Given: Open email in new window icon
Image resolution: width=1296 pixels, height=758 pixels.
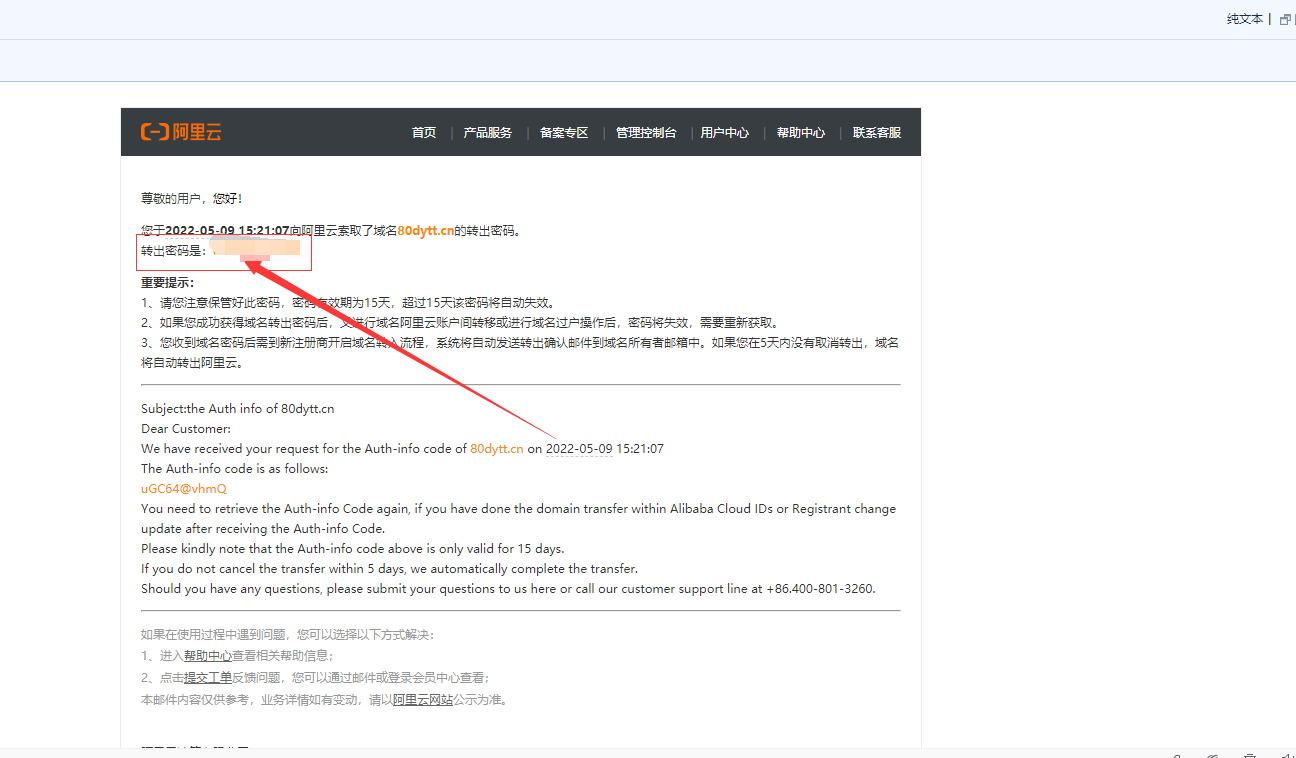Looking at the screenshot, I should (1286, 19).
